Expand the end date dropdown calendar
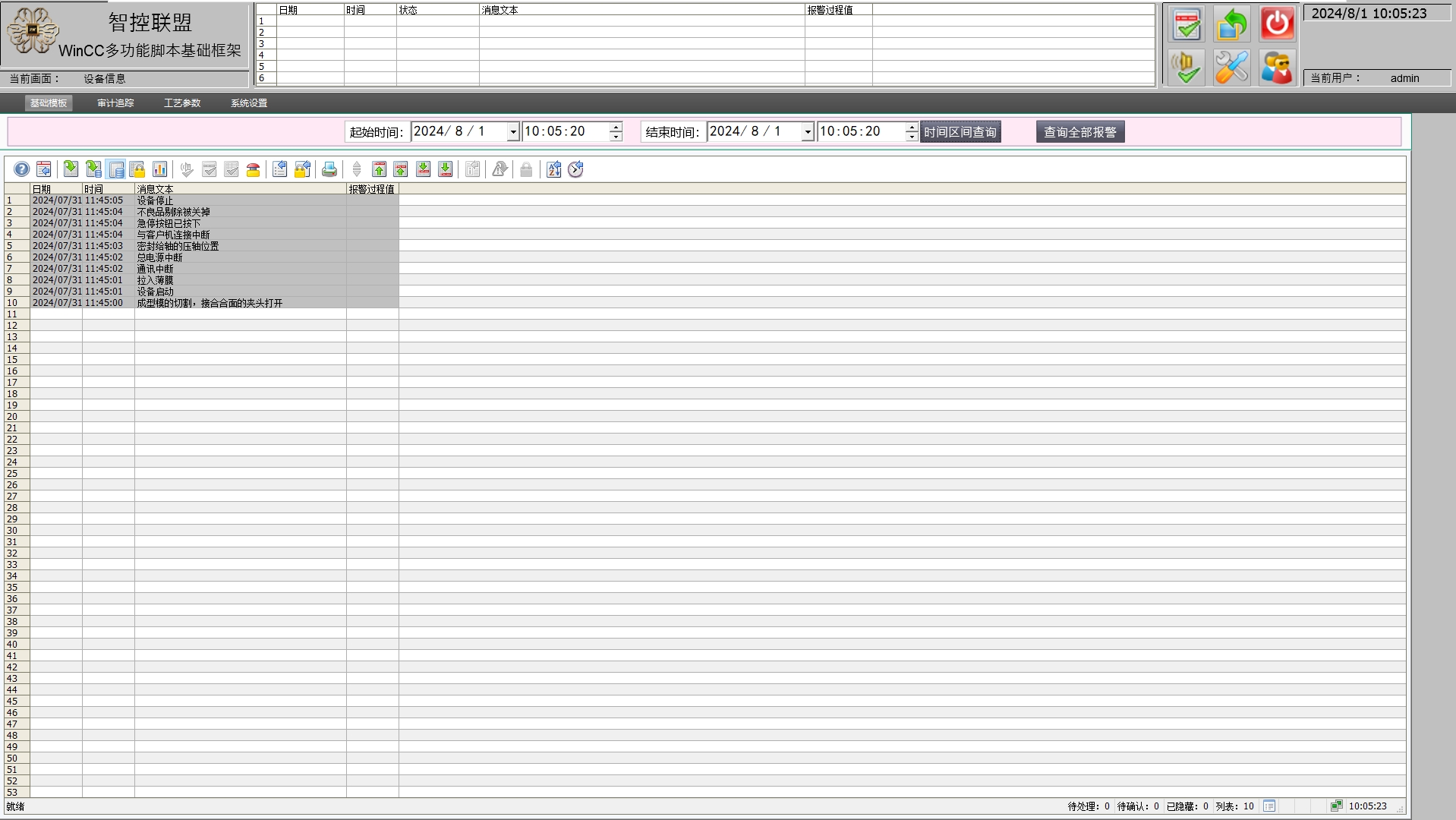This screenshot has width=1456, height=820. [808, 132]
